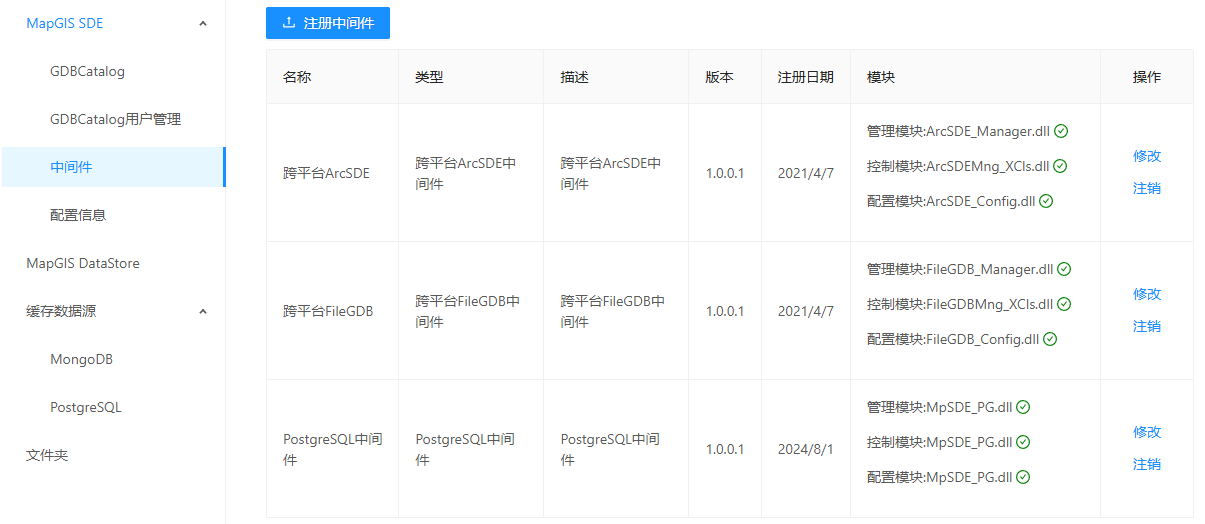Click green check icon beside FileGDBMng_XCls.dll
Image resolution: width=1205 pixels, height=524 pixels.
1064,304
